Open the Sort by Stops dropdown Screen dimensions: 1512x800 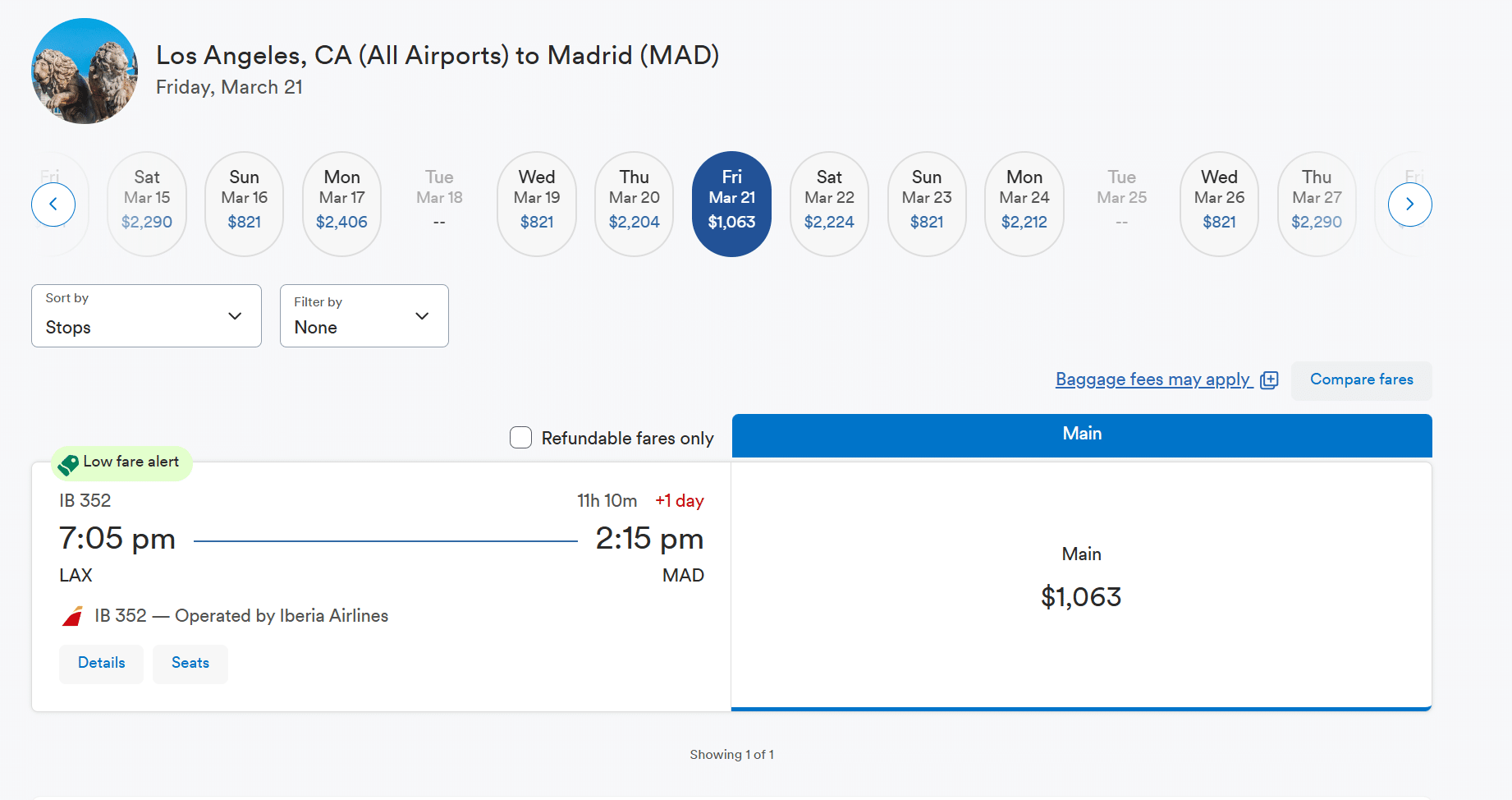pos(146,316)
